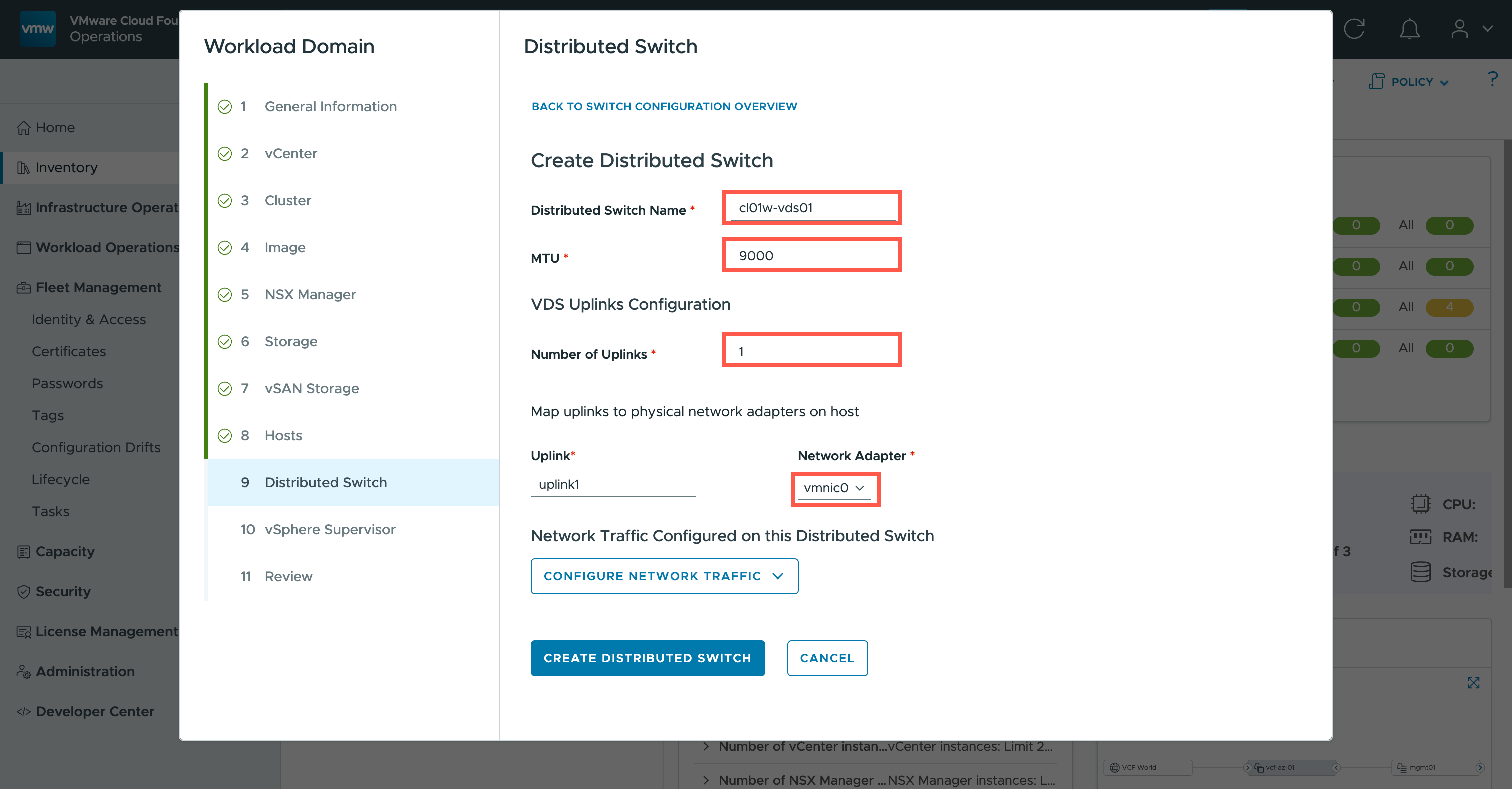Click the refresh icon in top bar
The image size is (1512, 789).
(1354, 29)
